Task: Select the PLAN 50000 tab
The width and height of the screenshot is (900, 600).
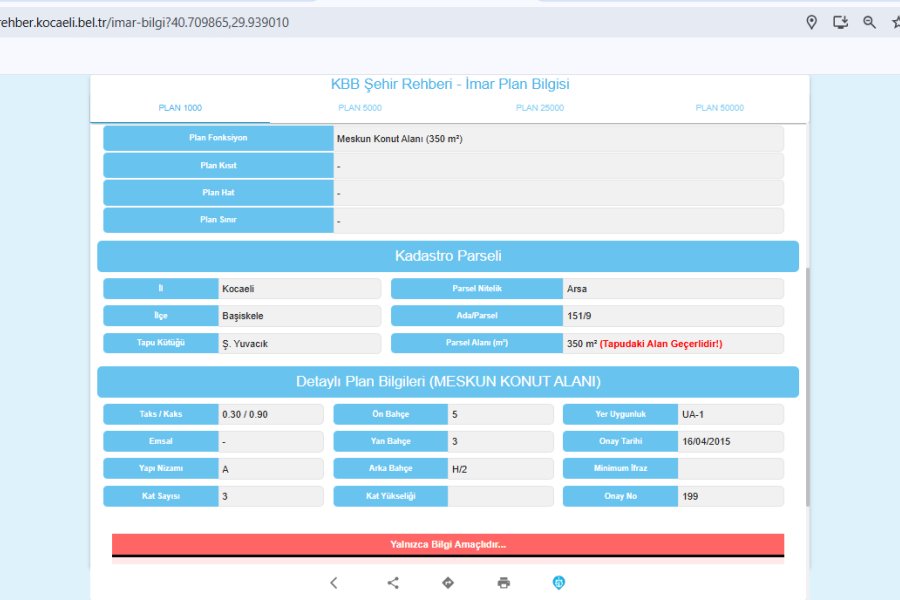Action: click(x=719, y=108)
